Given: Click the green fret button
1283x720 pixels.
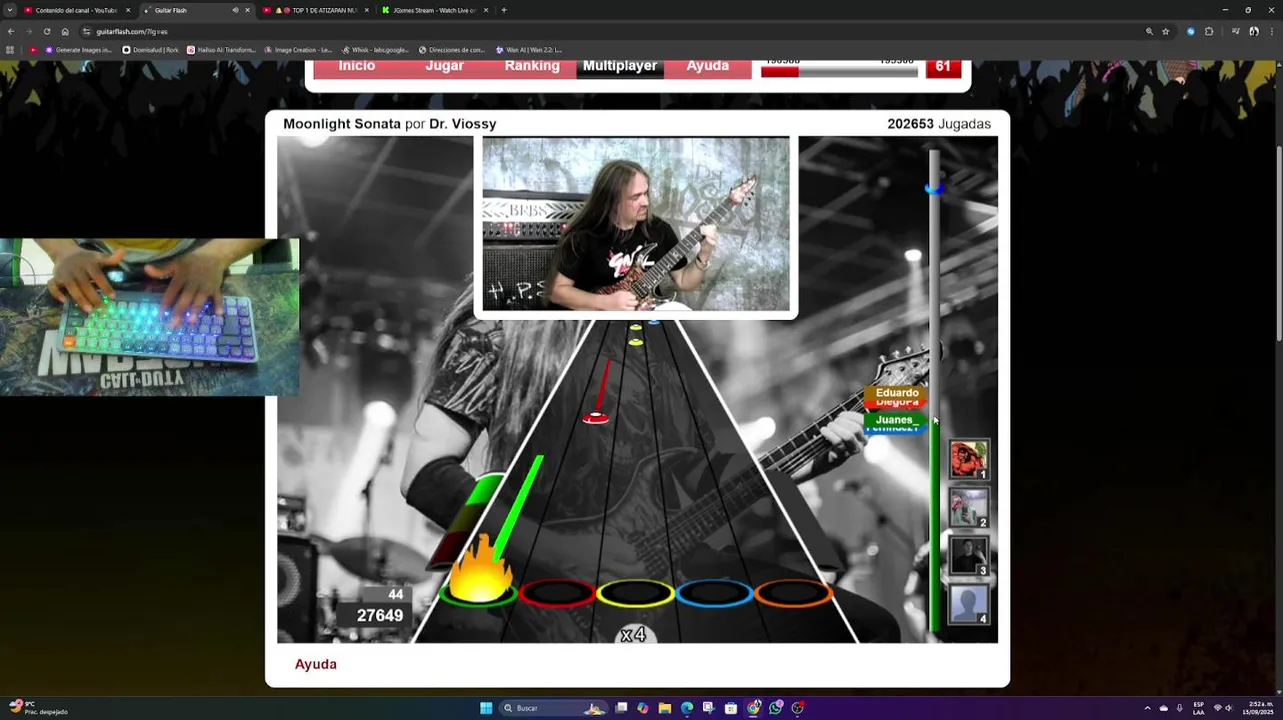Looking at the screenshot, I should pos(479,594).
